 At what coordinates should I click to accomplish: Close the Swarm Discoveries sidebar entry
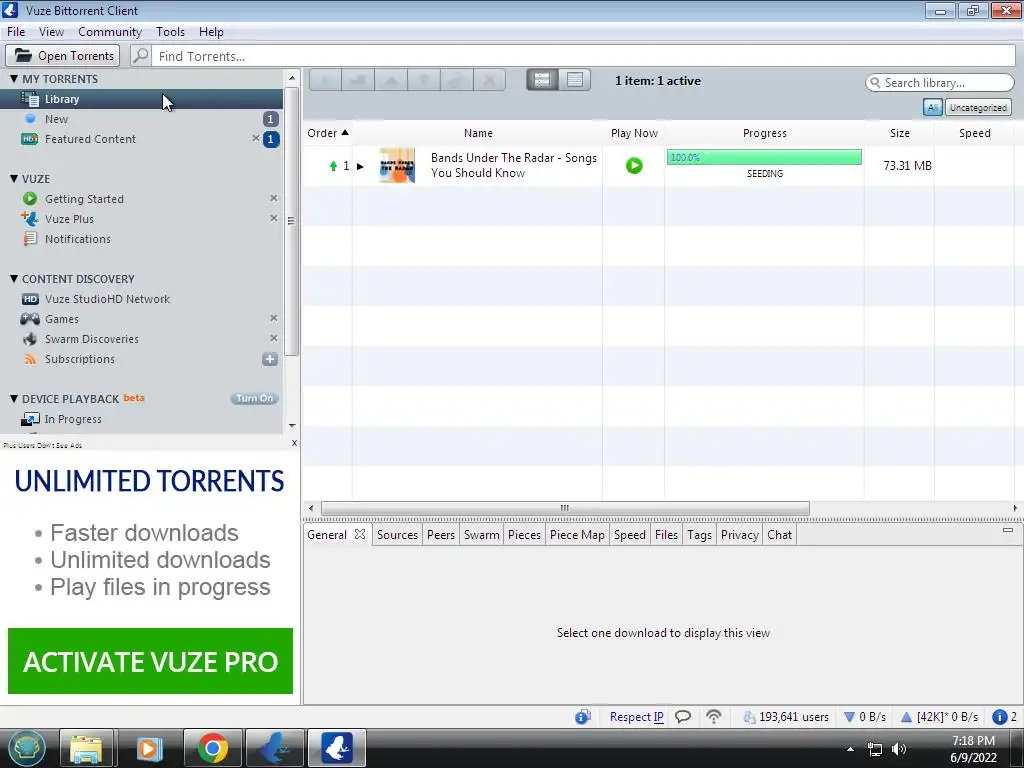tap(274, 338)
